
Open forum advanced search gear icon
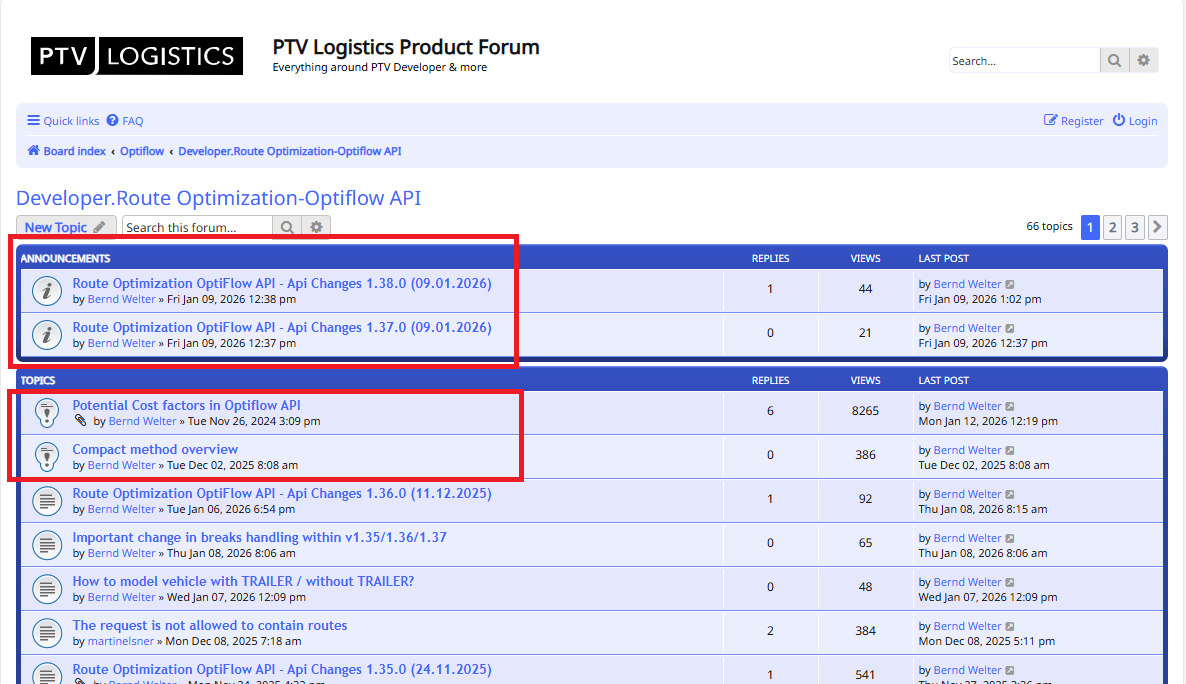point(316,228)
